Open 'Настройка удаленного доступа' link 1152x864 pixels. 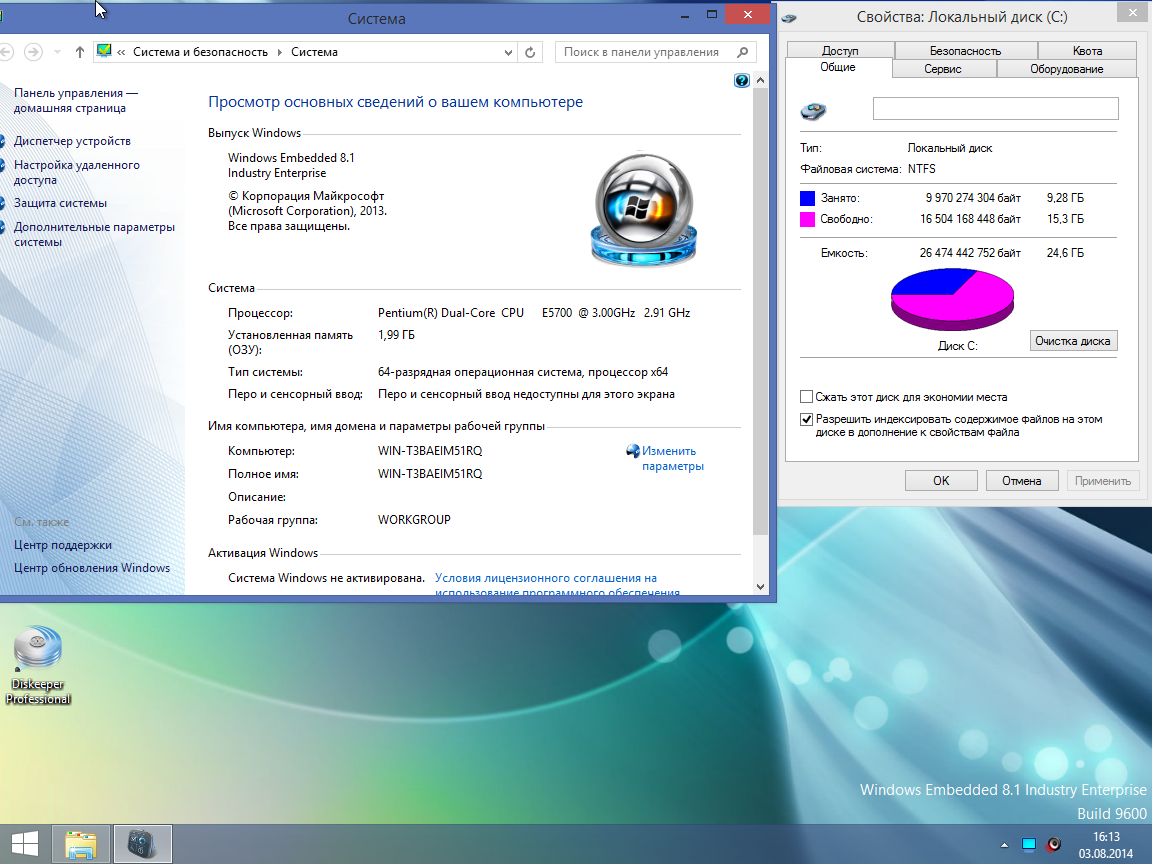(x=76, y=173)
